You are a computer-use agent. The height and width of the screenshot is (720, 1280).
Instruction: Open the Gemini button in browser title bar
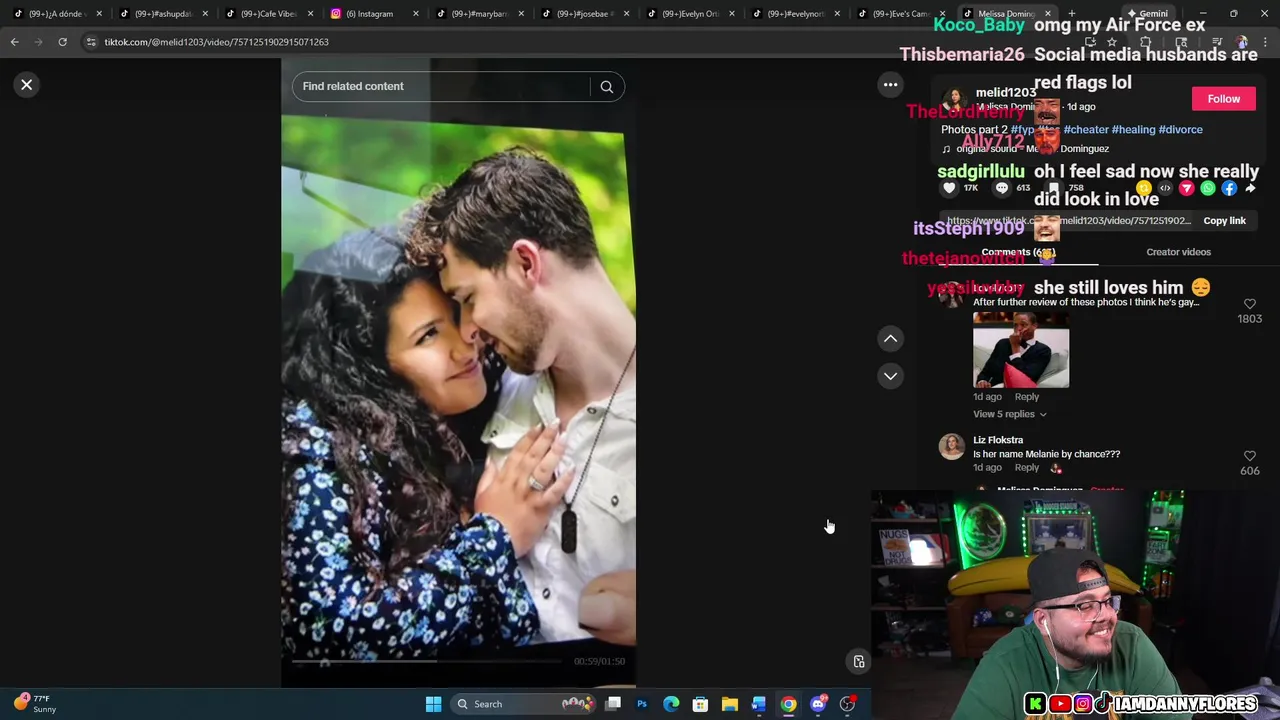pos(1147,14)
